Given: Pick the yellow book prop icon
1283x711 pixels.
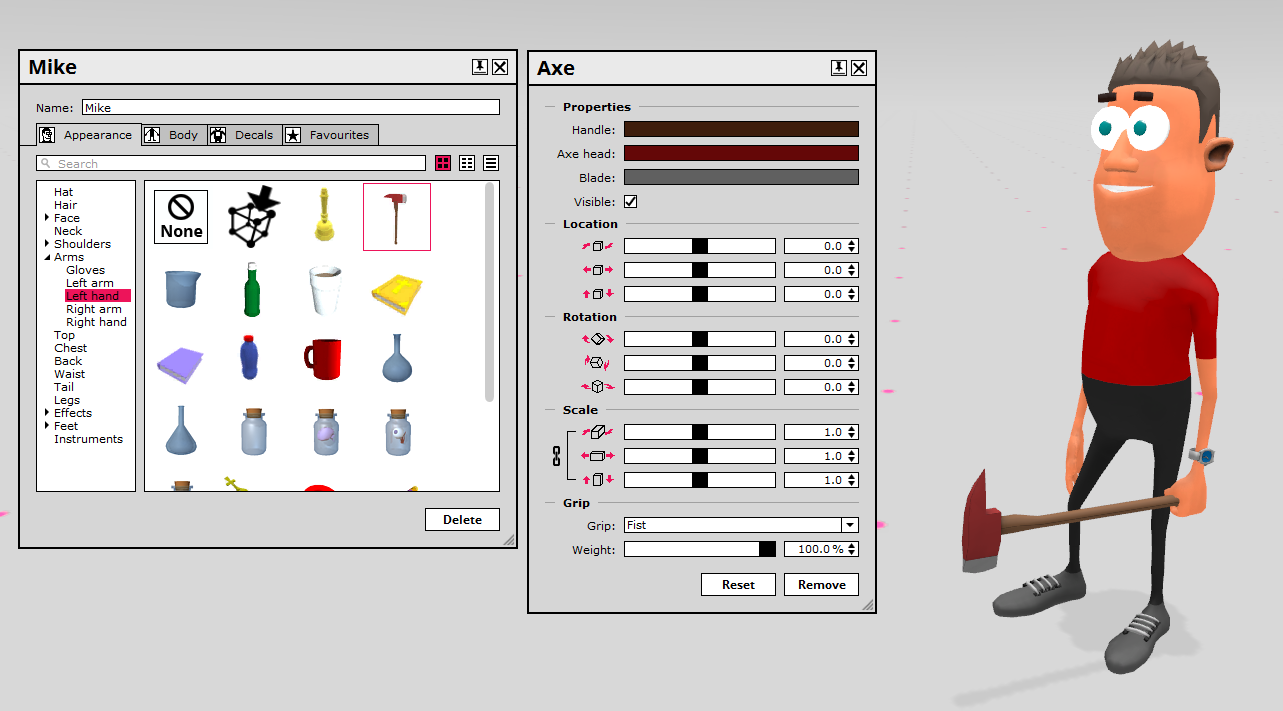Looking at the screenshot, I should pyautogui.click(x=397, y=291).
